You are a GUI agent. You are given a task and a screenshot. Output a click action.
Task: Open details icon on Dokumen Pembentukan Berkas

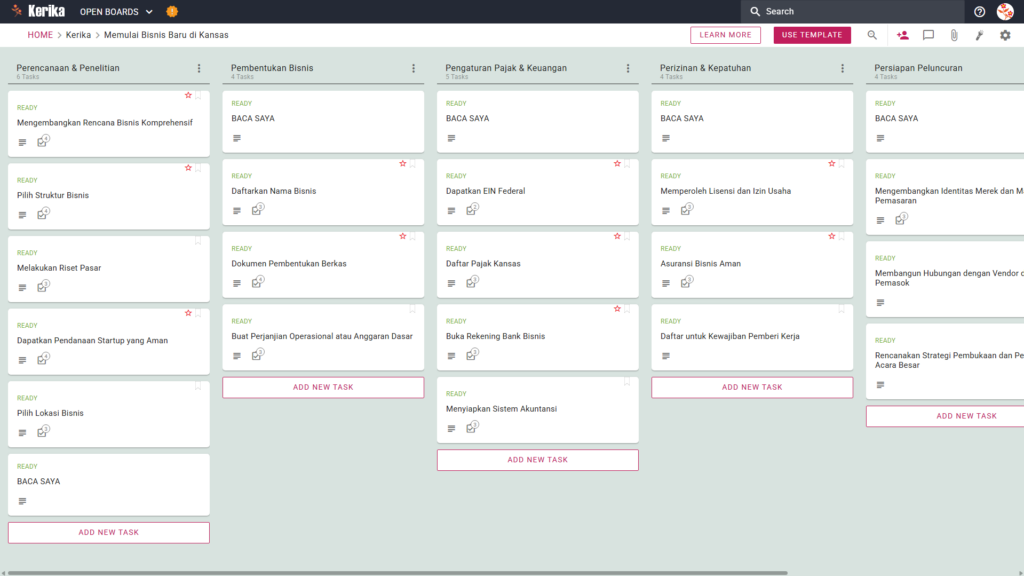(x=237, y=283)
